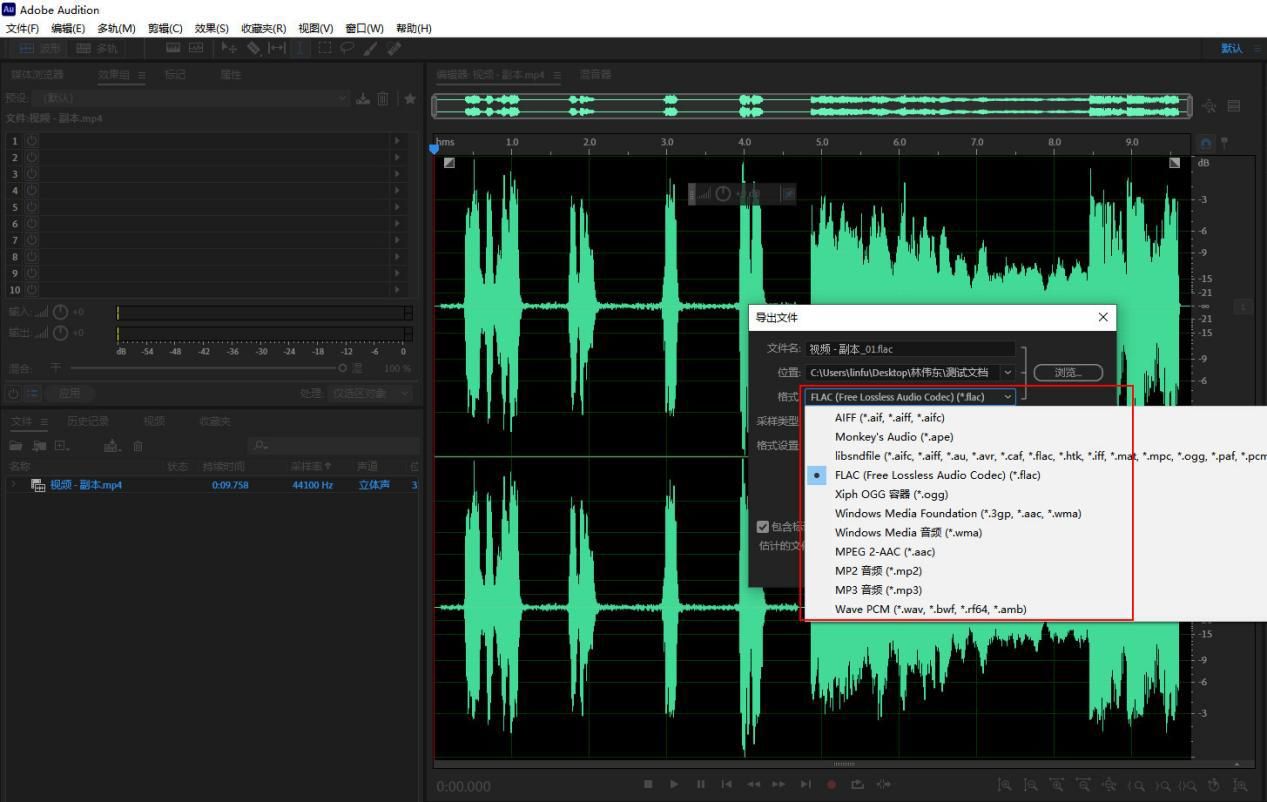The height and width of the screenshot is (802, 1267).
Task: Jump playhead to previous marker
Action: coord(726,784)
